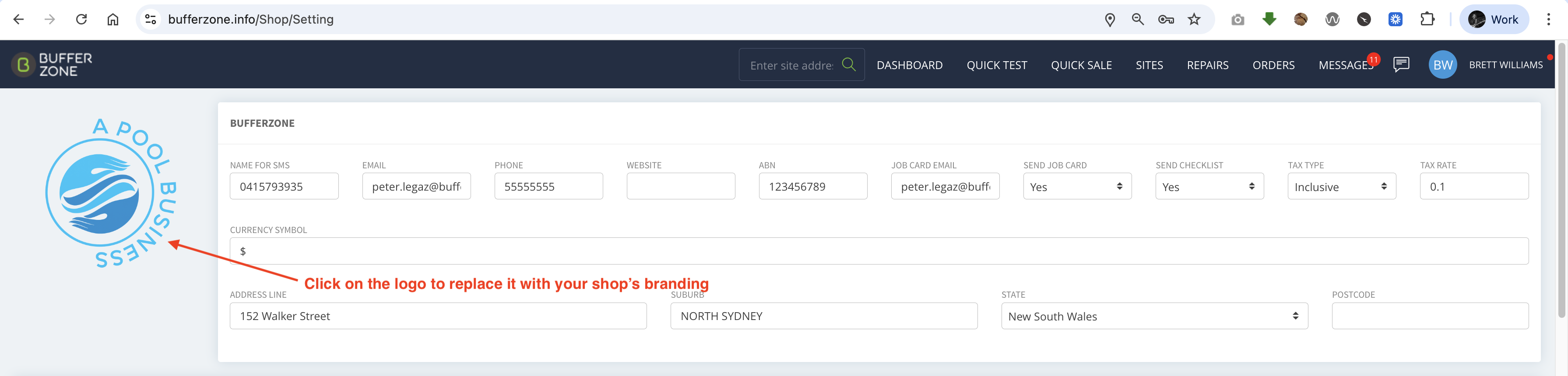Click the Brett Williams user name
1568x376 pixels.
coord(1505,65)
